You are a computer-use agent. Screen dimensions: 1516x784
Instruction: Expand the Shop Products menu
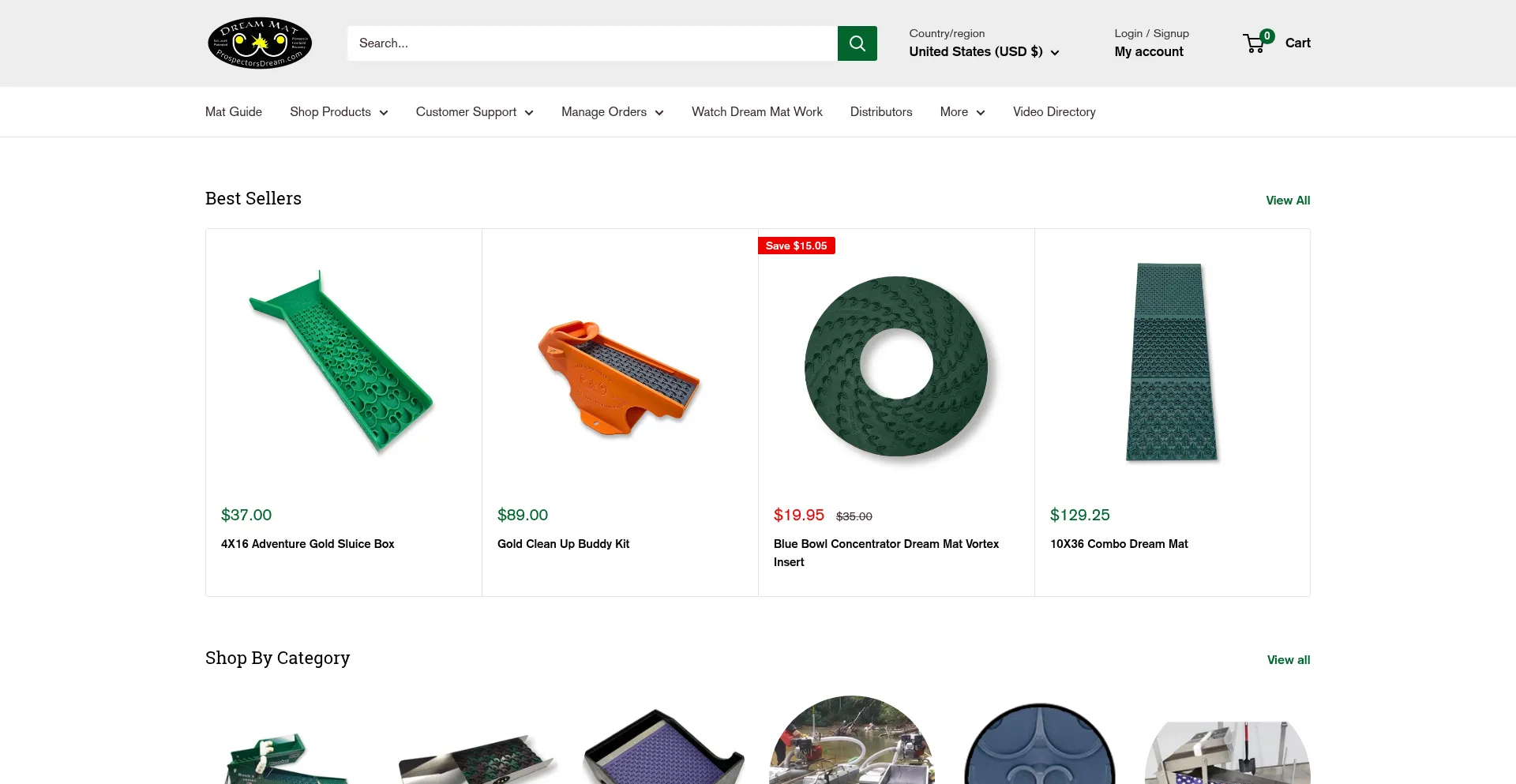(x=339, y=112)
